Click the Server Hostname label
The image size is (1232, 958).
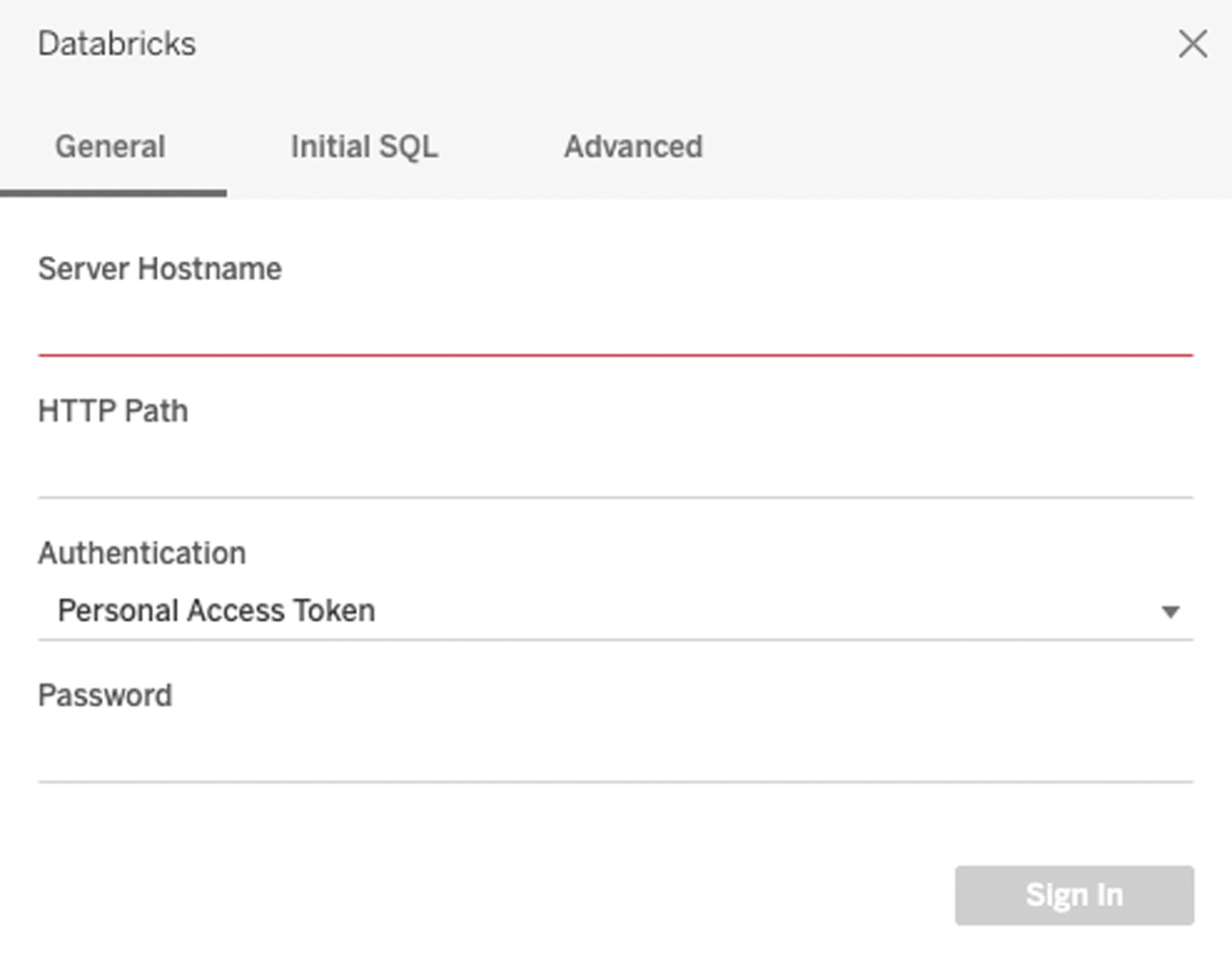[160, 269]
